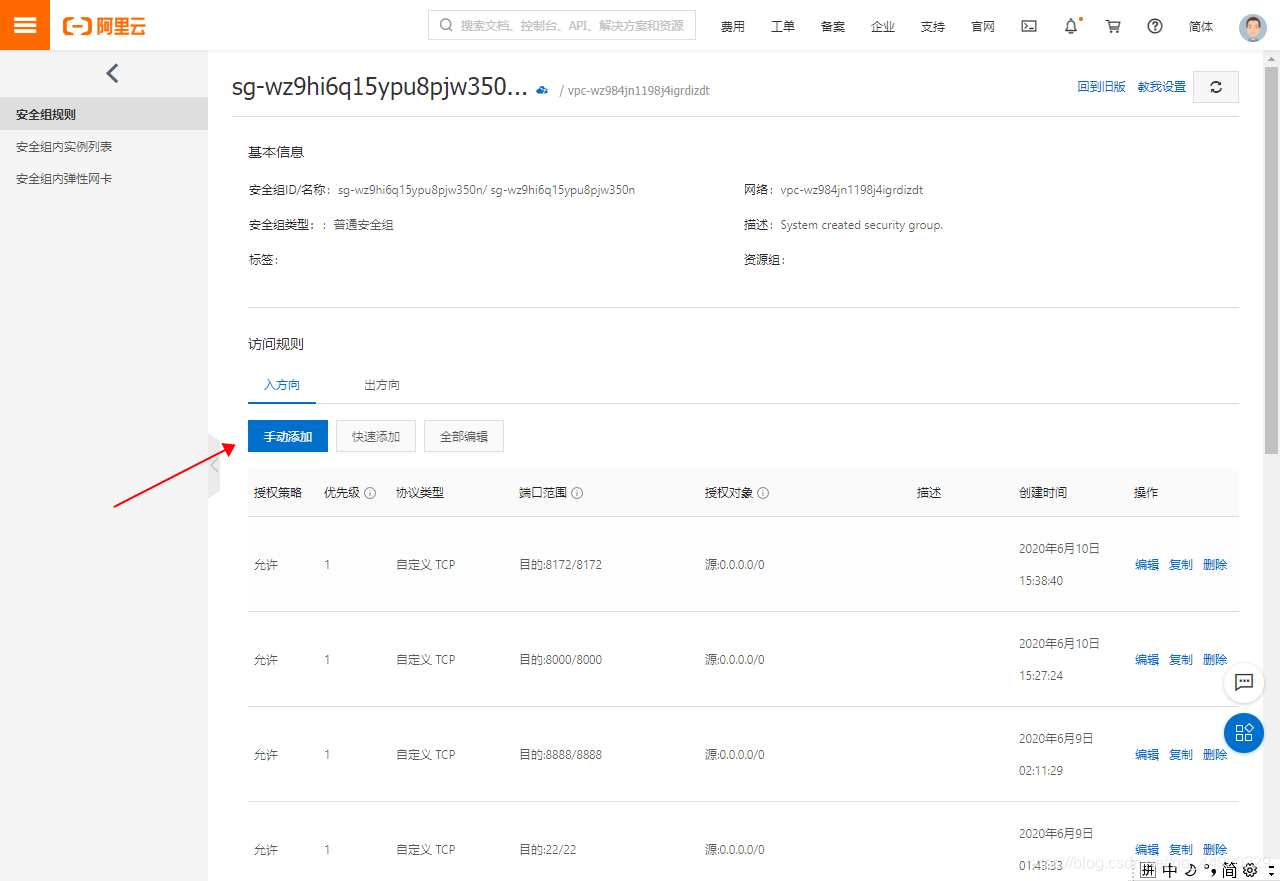
Task: Click info icon beside 端口范围 column header
Action: [x=577, y=493]
